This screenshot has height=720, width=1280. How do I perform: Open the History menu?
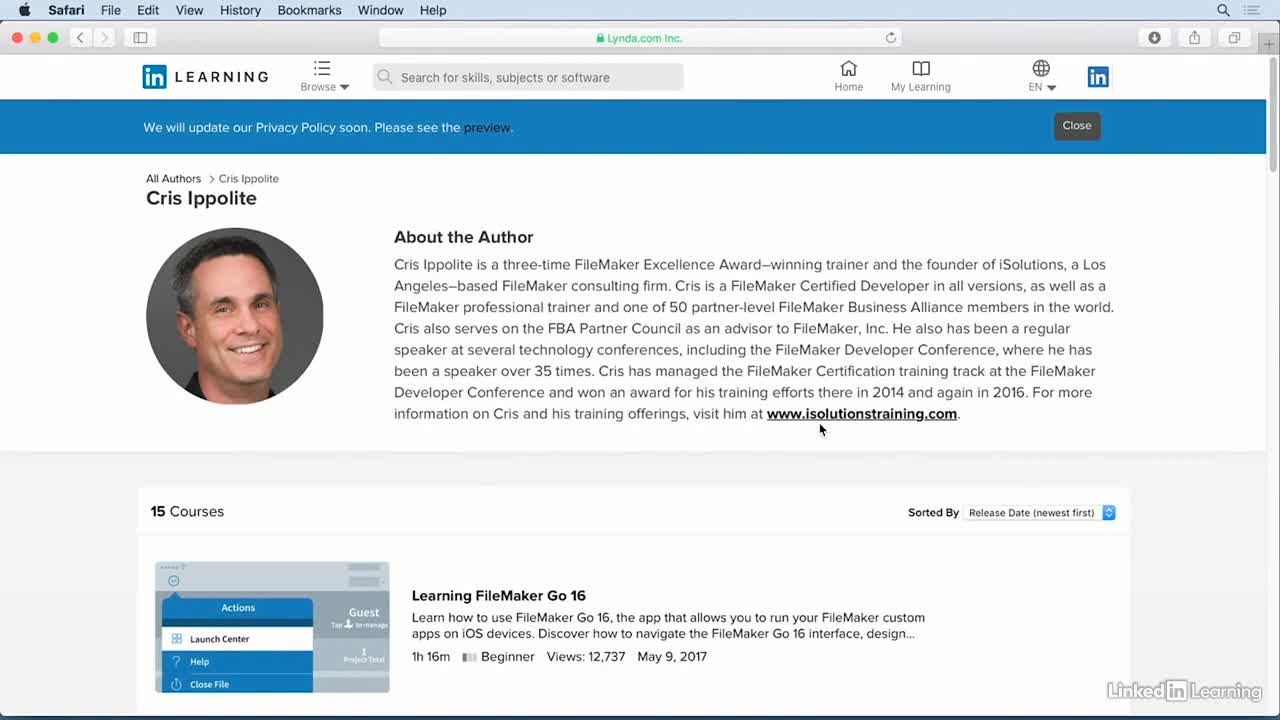click(x=240, y=10)
